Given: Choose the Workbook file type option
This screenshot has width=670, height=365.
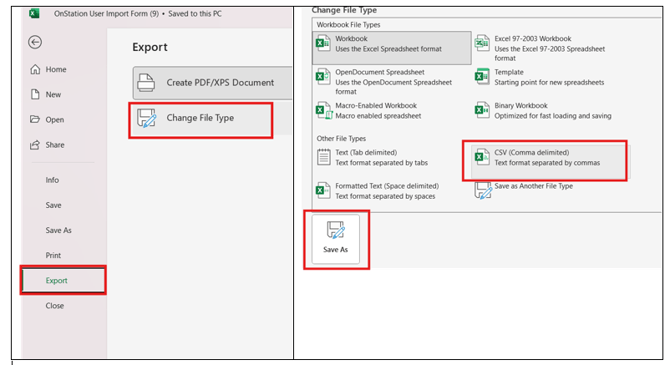Looking at the screenshot, I should click(392, 48).
